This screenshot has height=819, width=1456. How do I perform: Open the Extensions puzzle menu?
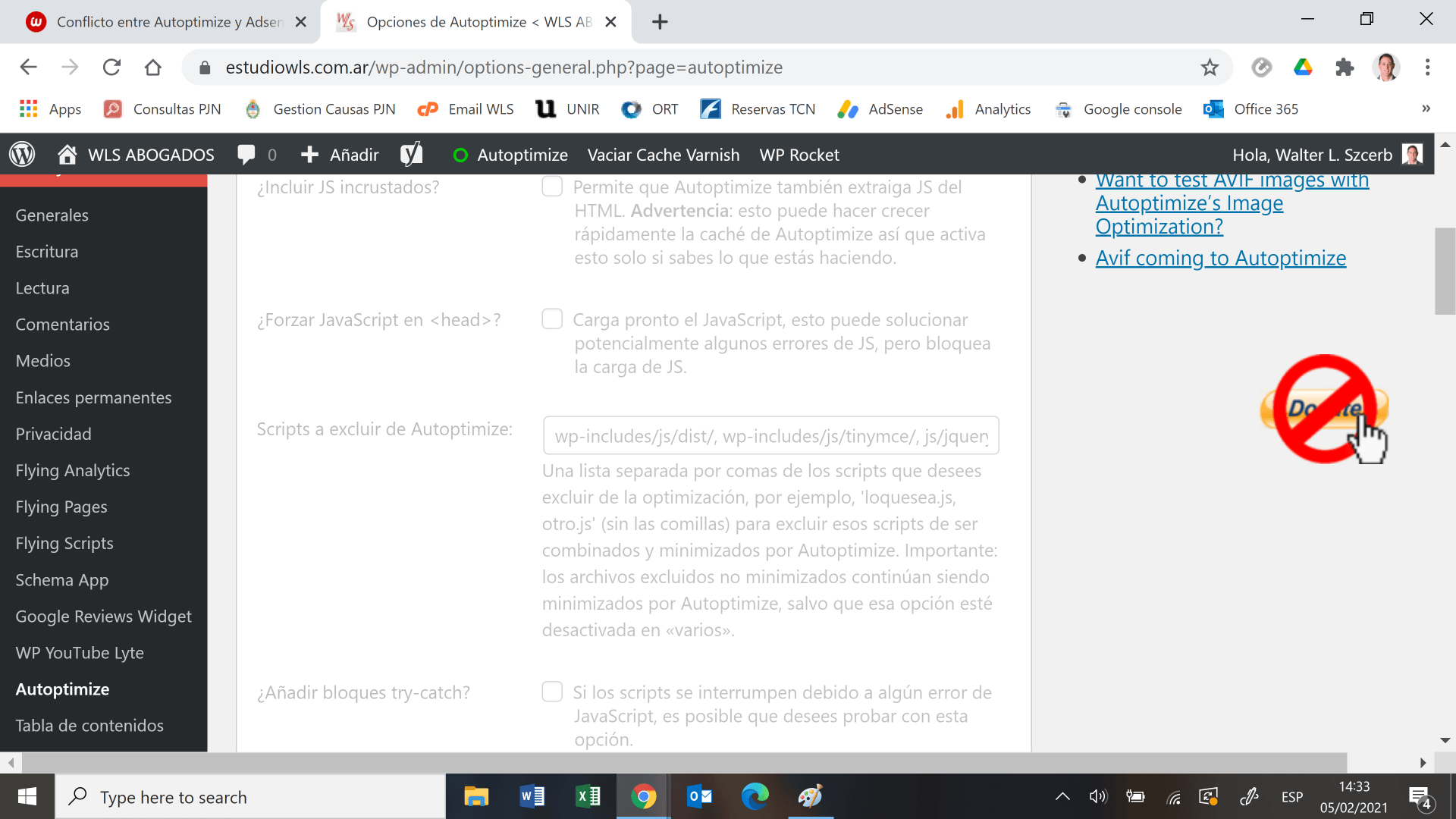(1345, 67)
